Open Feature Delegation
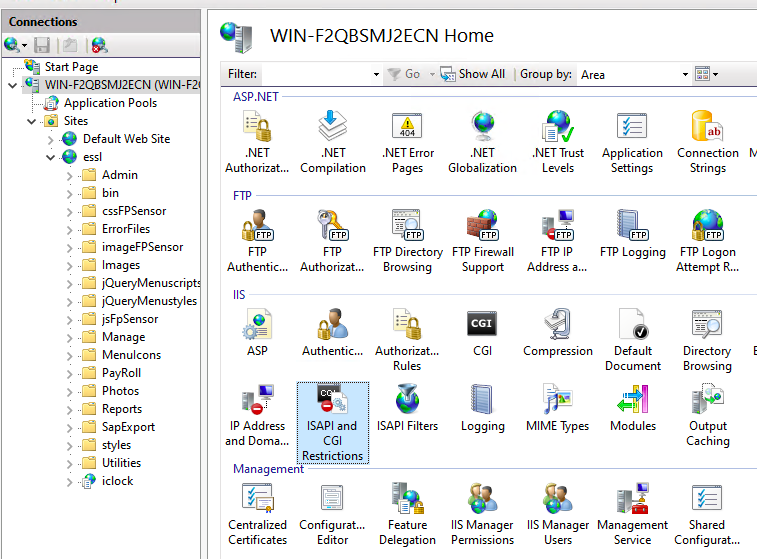 pos(407,515)
